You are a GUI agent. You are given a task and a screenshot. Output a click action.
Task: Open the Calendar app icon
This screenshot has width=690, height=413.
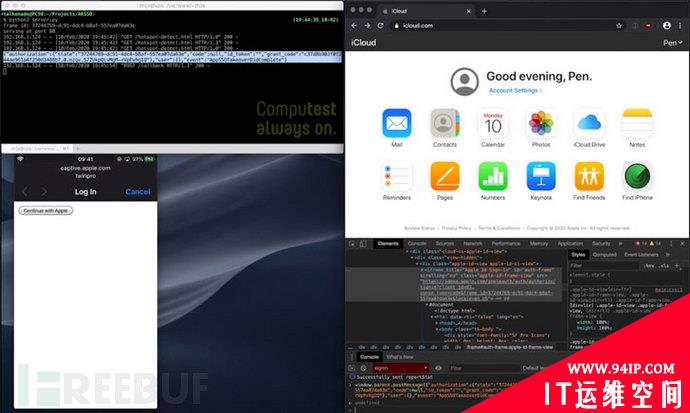click(493, 123)
